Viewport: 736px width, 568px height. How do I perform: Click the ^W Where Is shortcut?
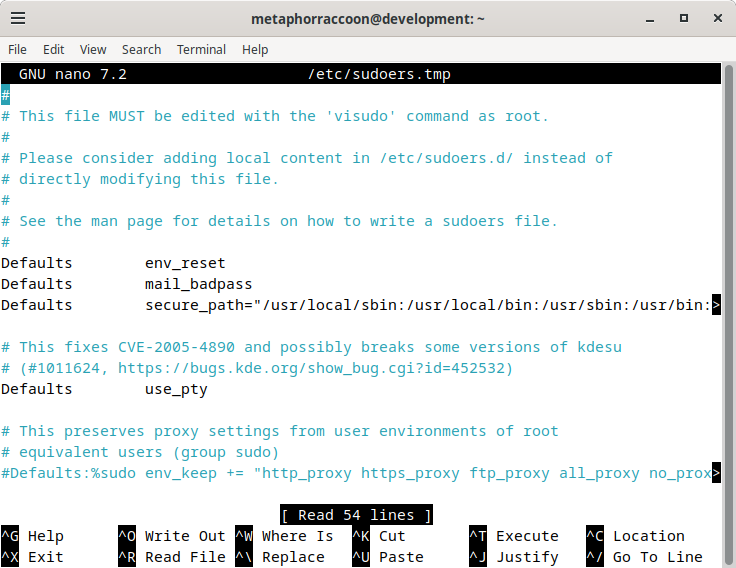point(284,536)
